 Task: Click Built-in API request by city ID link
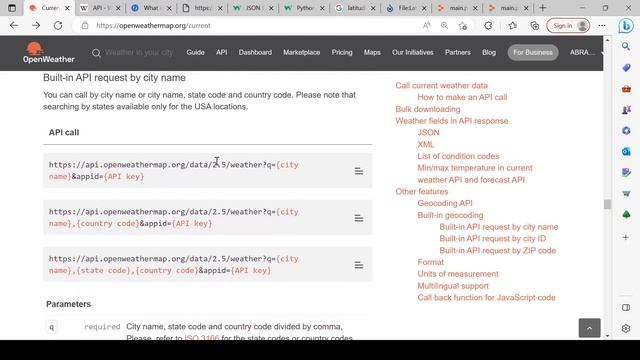(492, 238)
